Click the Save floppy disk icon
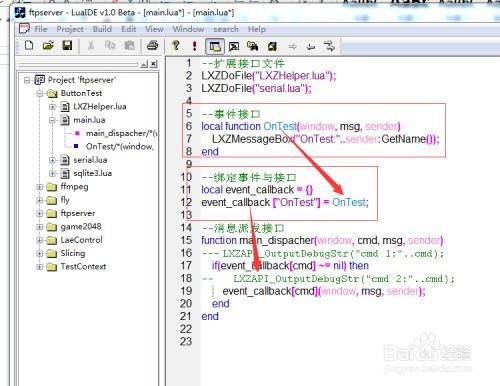The image size is (500, 386). pyautogui.click(x=67, y=45)
